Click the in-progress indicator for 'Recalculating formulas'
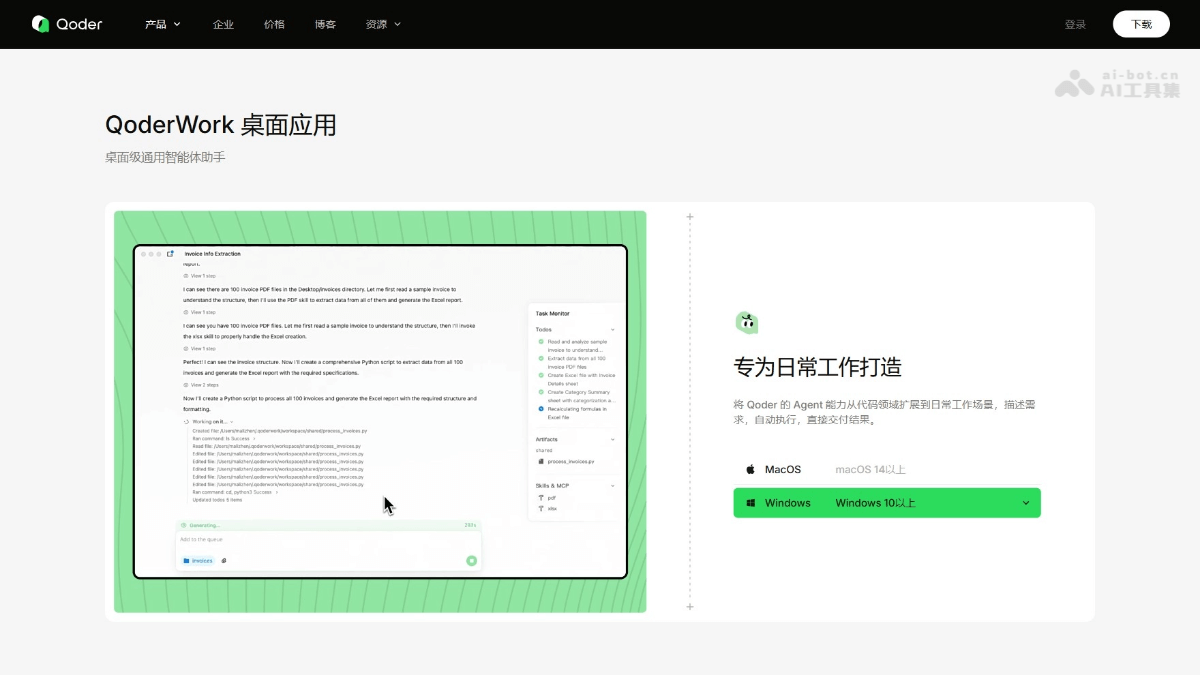 click(x=540, y=408)
